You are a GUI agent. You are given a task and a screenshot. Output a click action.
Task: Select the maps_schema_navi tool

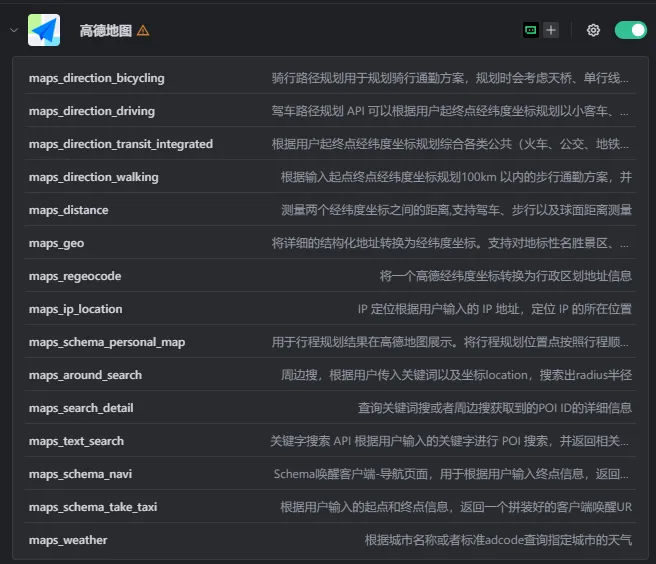point(330,474)
